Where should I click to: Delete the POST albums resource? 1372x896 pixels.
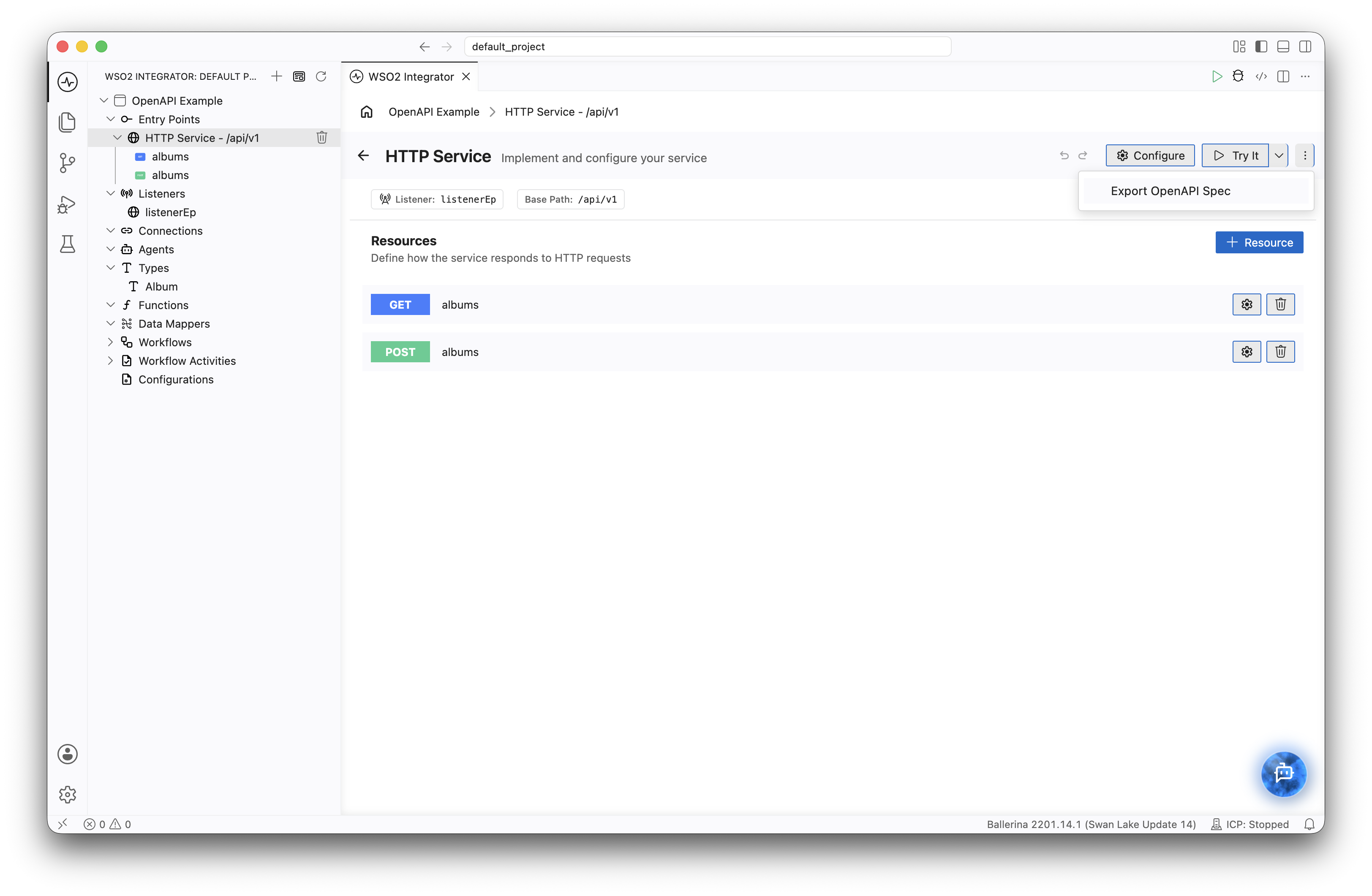tap(1280, 351)
